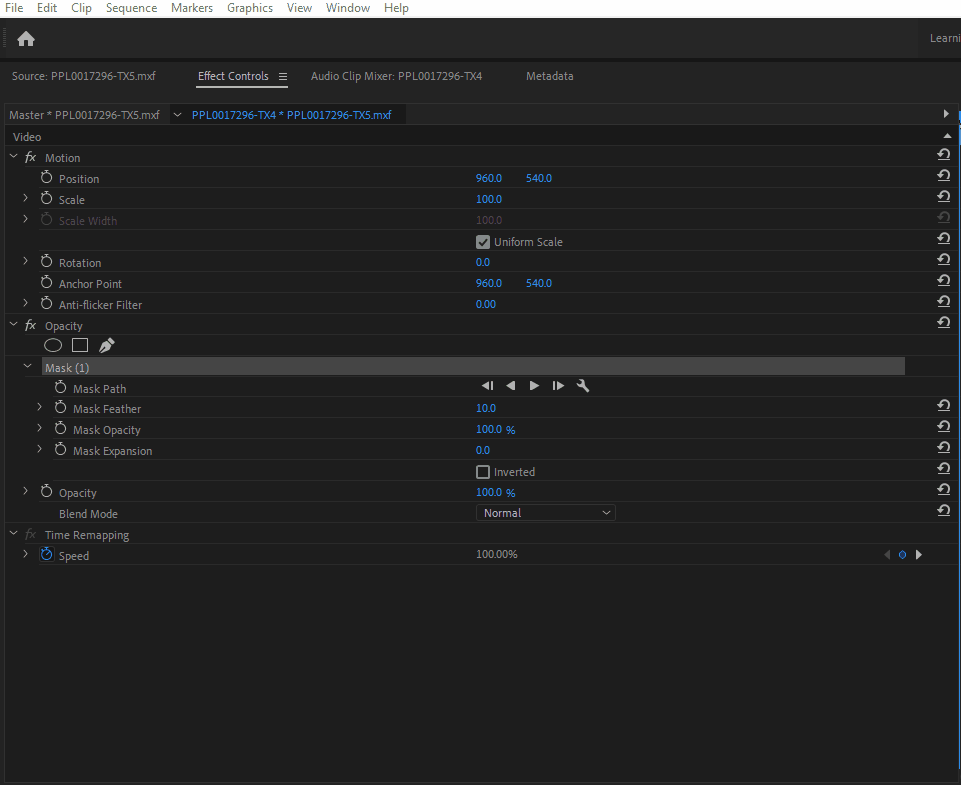
Task: Open the Sequence menu
Action: 131,8
